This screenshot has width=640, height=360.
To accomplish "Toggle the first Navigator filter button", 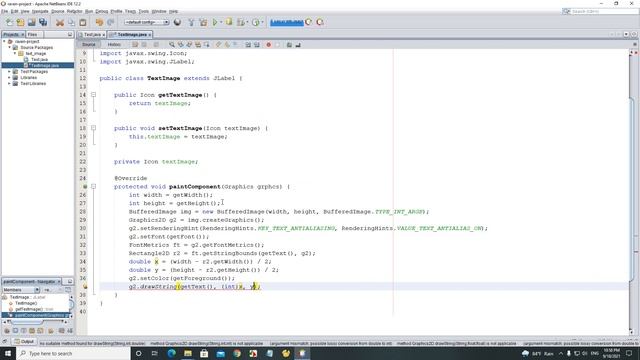I will click(7, 331).
